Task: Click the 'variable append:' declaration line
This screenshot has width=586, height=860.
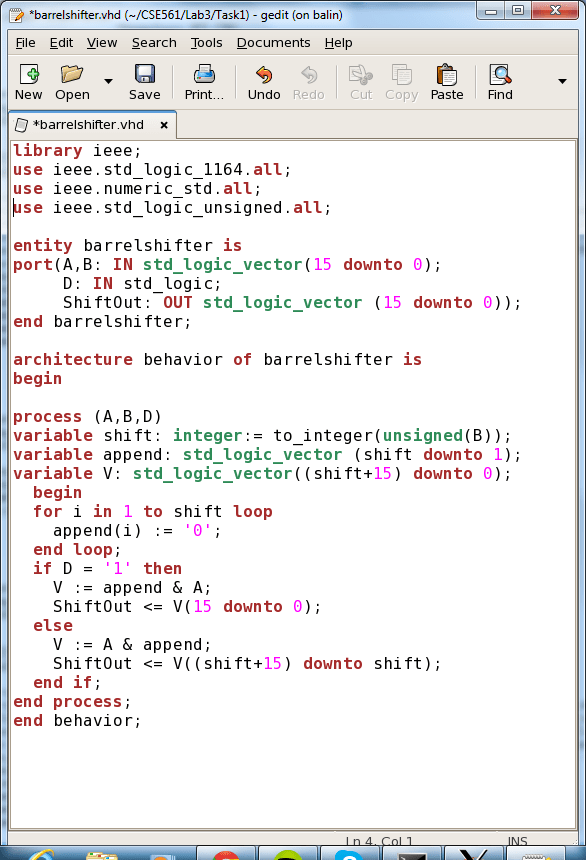Action: coord(267,455)
